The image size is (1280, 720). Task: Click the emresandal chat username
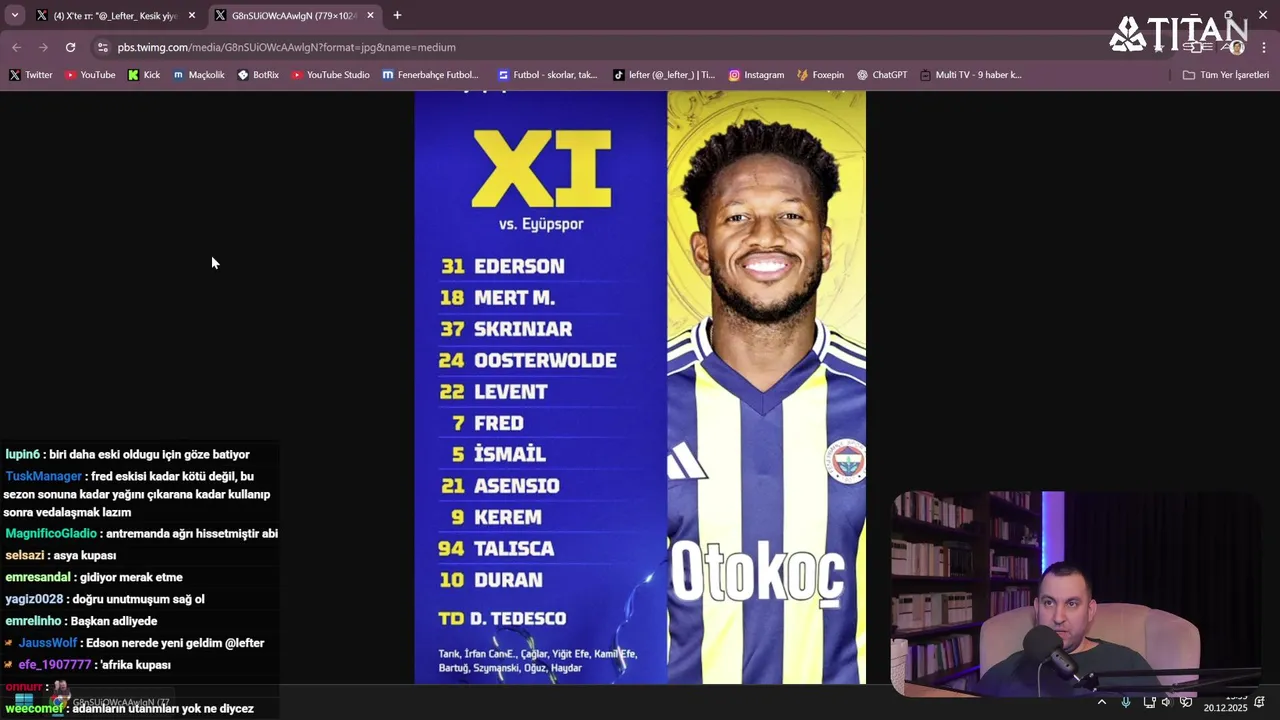click(38, 577)
